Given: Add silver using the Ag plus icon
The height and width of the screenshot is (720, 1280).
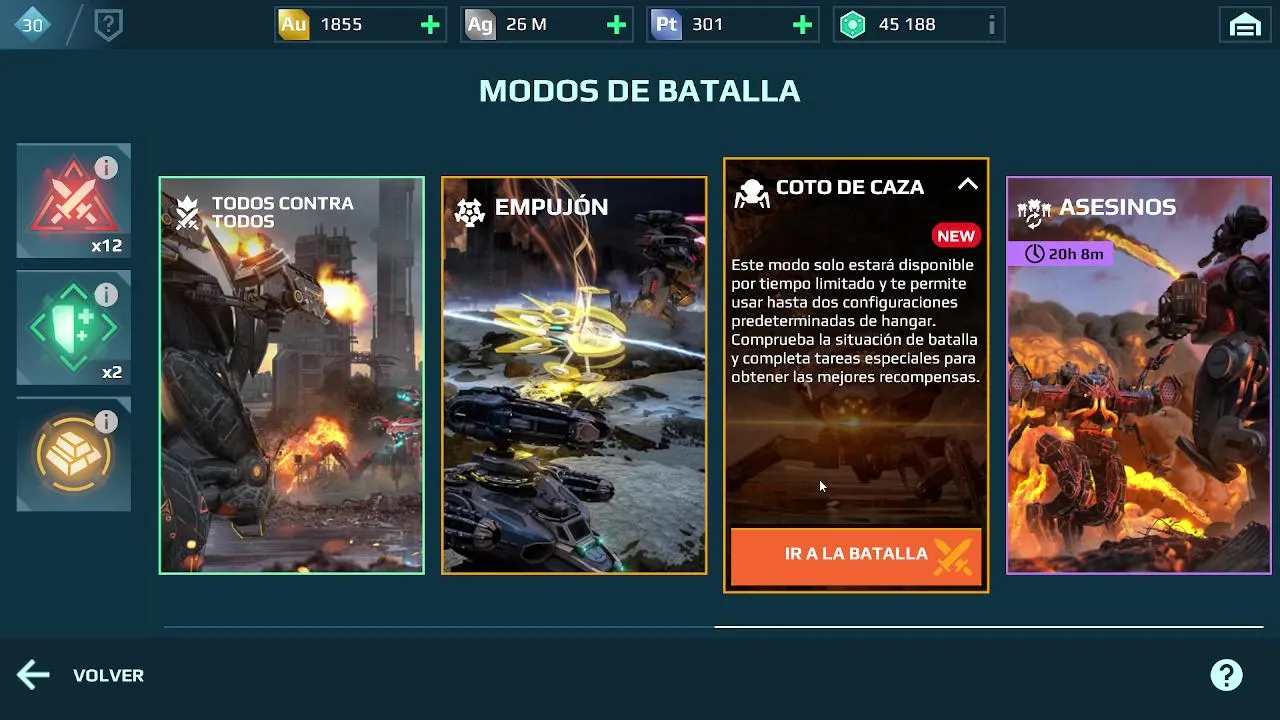Looking at the screenshot, I should click(x=617, y=25).
